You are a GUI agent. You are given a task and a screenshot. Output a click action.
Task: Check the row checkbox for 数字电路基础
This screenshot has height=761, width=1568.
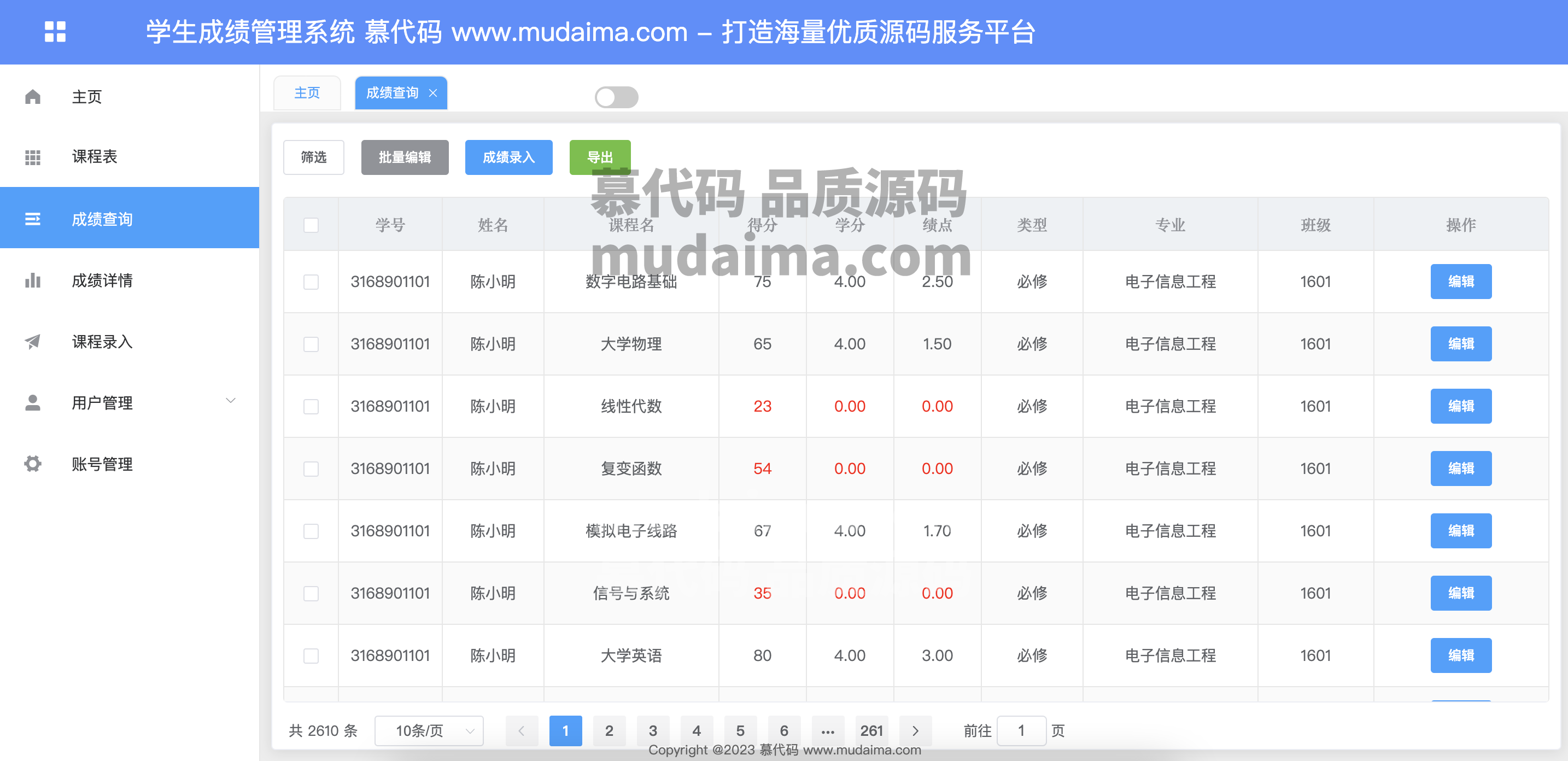pos(311,282)
